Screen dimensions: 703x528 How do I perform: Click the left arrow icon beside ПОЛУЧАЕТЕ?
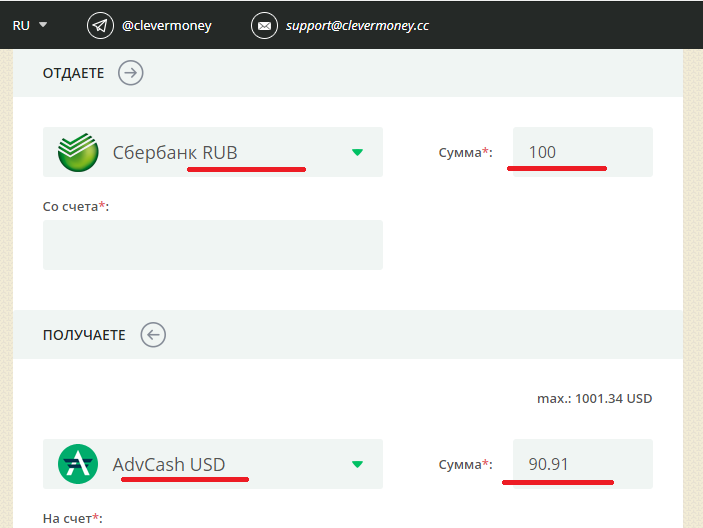click(153, 335)
